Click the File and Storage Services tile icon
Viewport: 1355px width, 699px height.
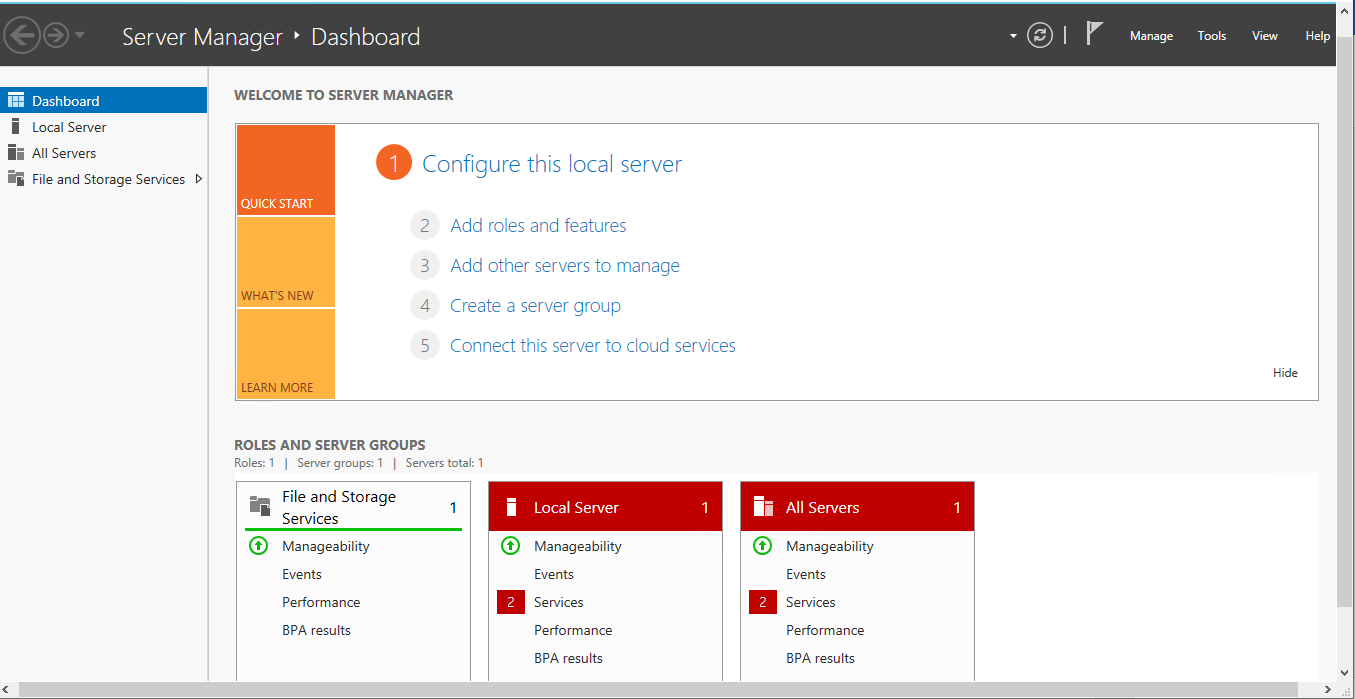(260, 506)
